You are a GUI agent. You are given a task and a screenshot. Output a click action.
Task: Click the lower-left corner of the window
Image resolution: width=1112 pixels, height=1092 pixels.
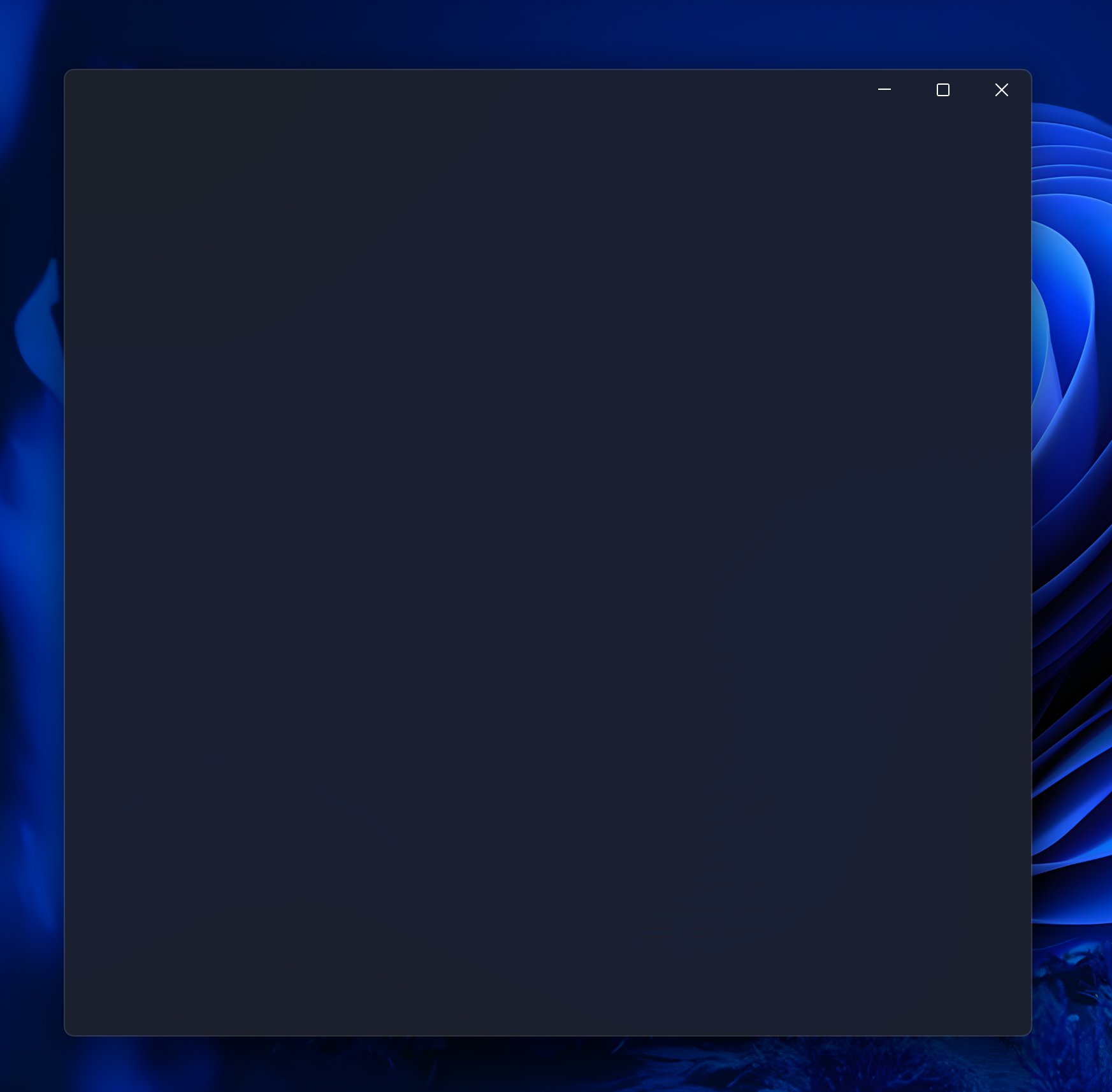[x=70, y=1032]
